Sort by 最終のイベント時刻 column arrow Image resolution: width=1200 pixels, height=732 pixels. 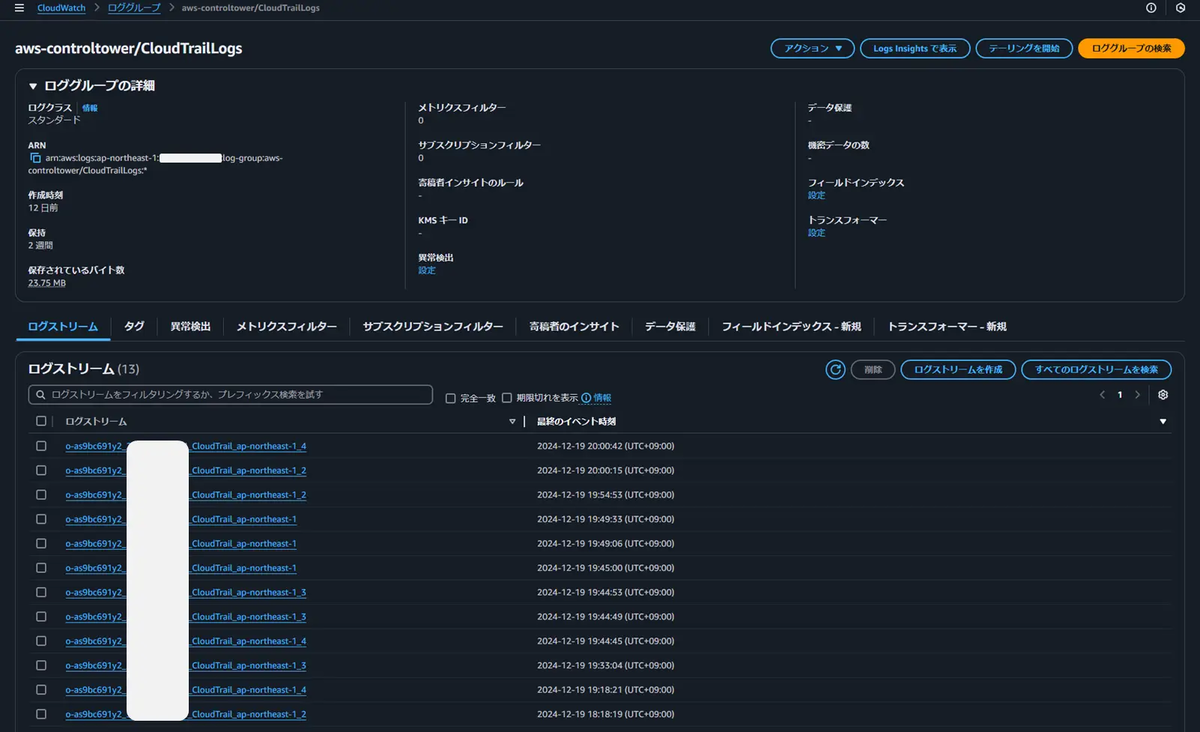pyautogui.click(x=1163, y=422)
